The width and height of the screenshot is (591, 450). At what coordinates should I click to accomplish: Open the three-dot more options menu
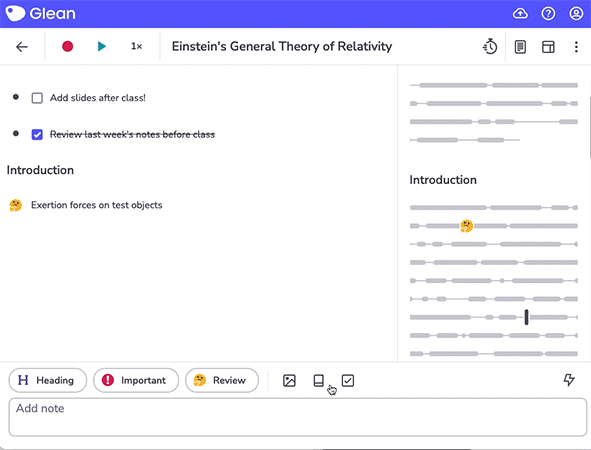point(576,47)
